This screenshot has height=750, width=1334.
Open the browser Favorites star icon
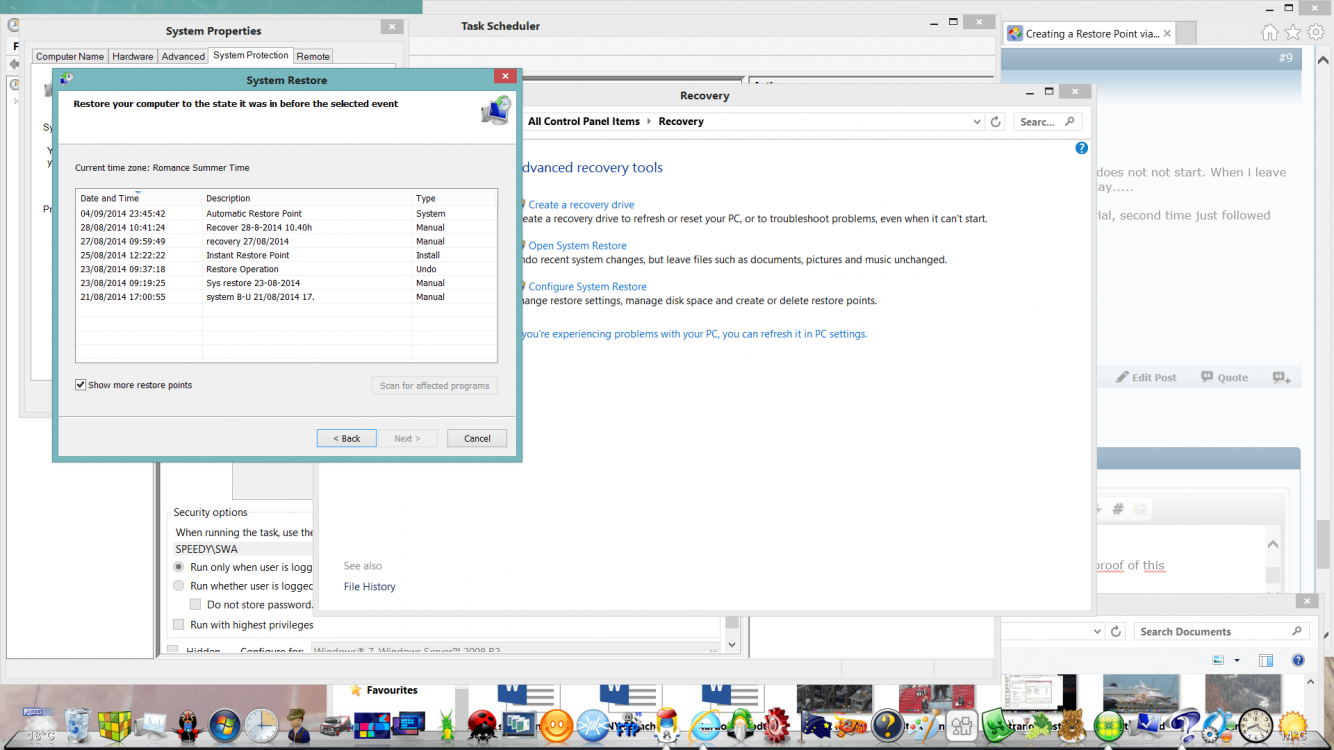[x=1293, y=33]
